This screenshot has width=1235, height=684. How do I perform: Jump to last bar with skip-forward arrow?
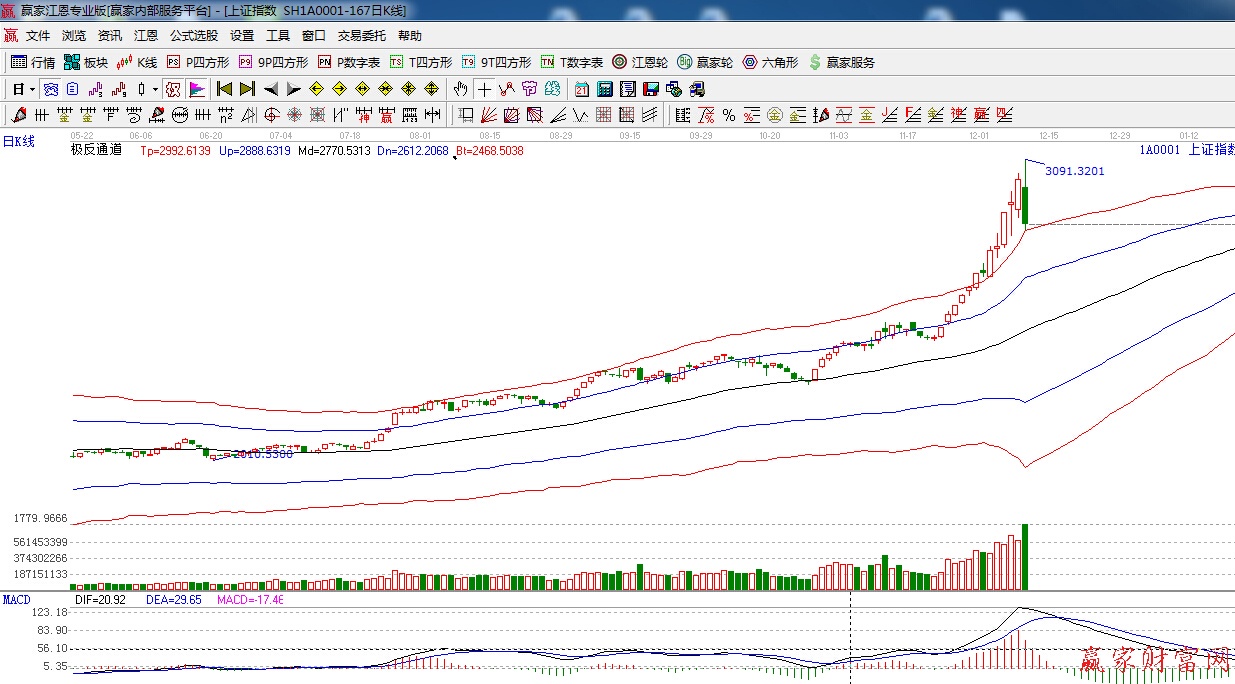(247, 89)
